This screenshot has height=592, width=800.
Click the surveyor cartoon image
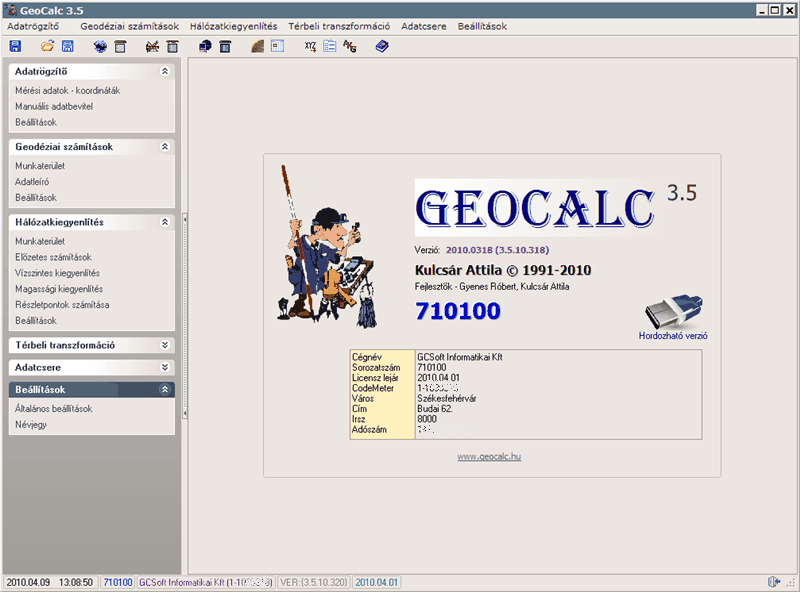tap(327, 246)
